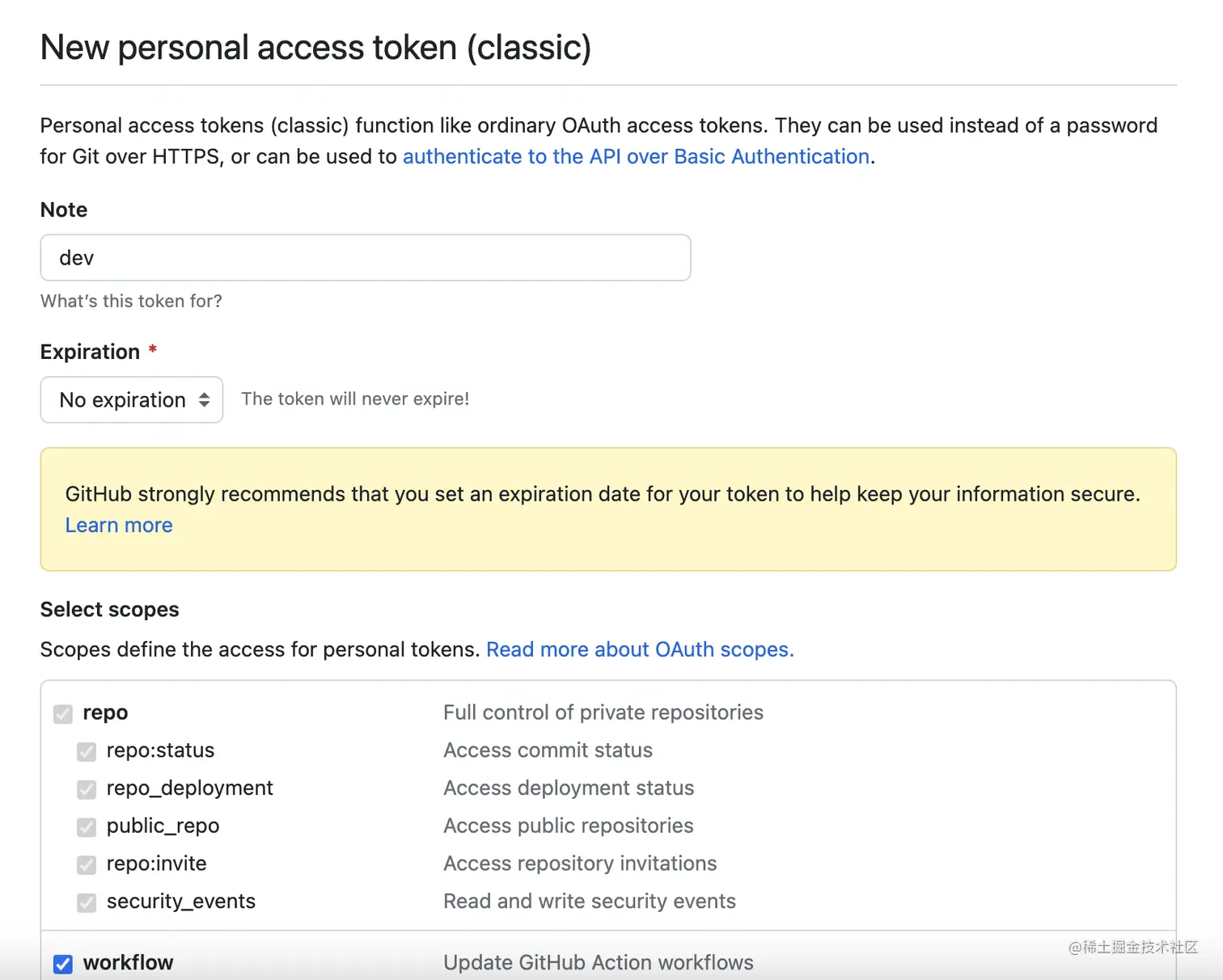Open Read more about OAuth scopes link

point(640,650)
